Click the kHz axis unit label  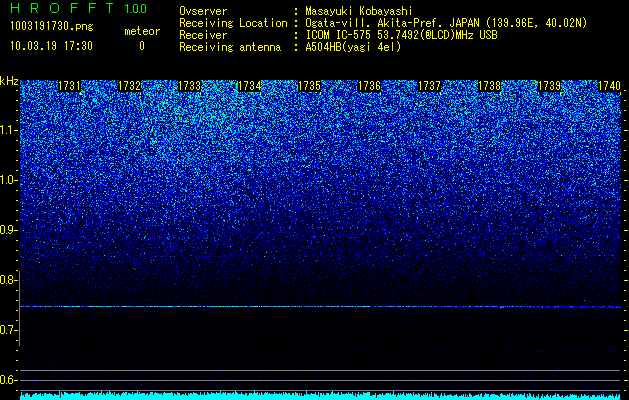[x=9, y=81]
